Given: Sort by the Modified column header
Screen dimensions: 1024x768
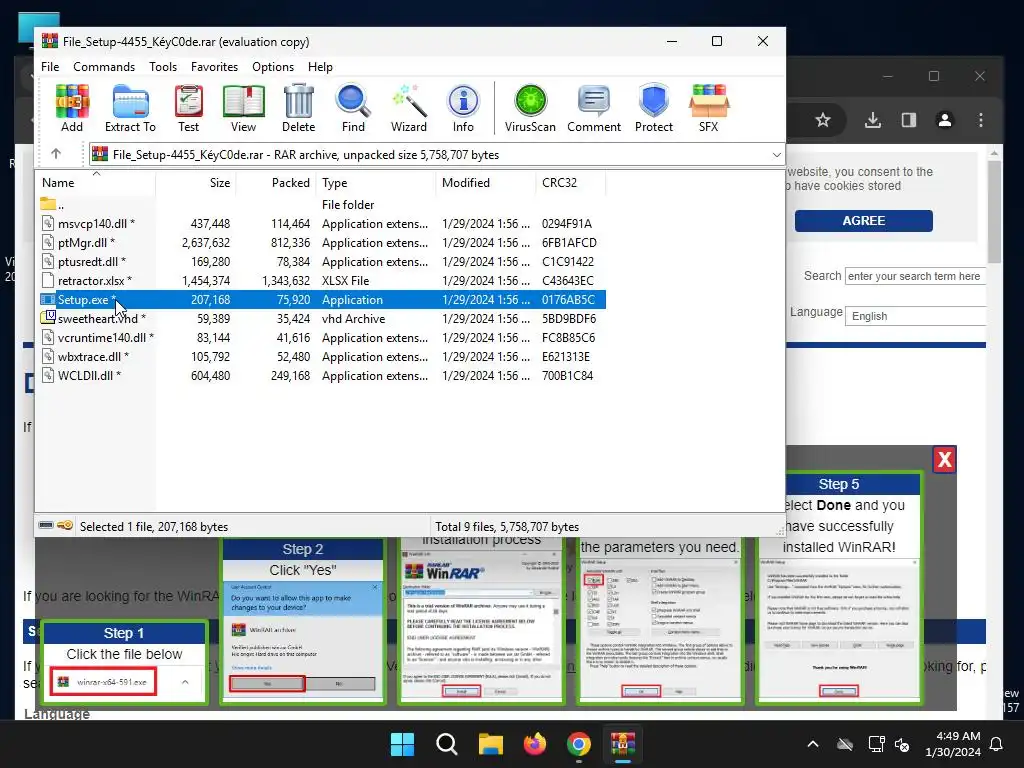Looking at the screenshot, I should [x=486, y=183].
